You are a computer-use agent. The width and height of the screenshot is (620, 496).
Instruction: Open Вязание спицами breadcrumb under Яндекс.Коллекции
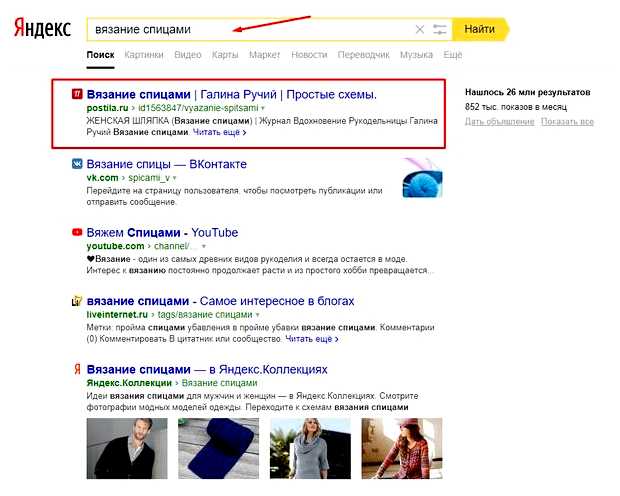219,383
